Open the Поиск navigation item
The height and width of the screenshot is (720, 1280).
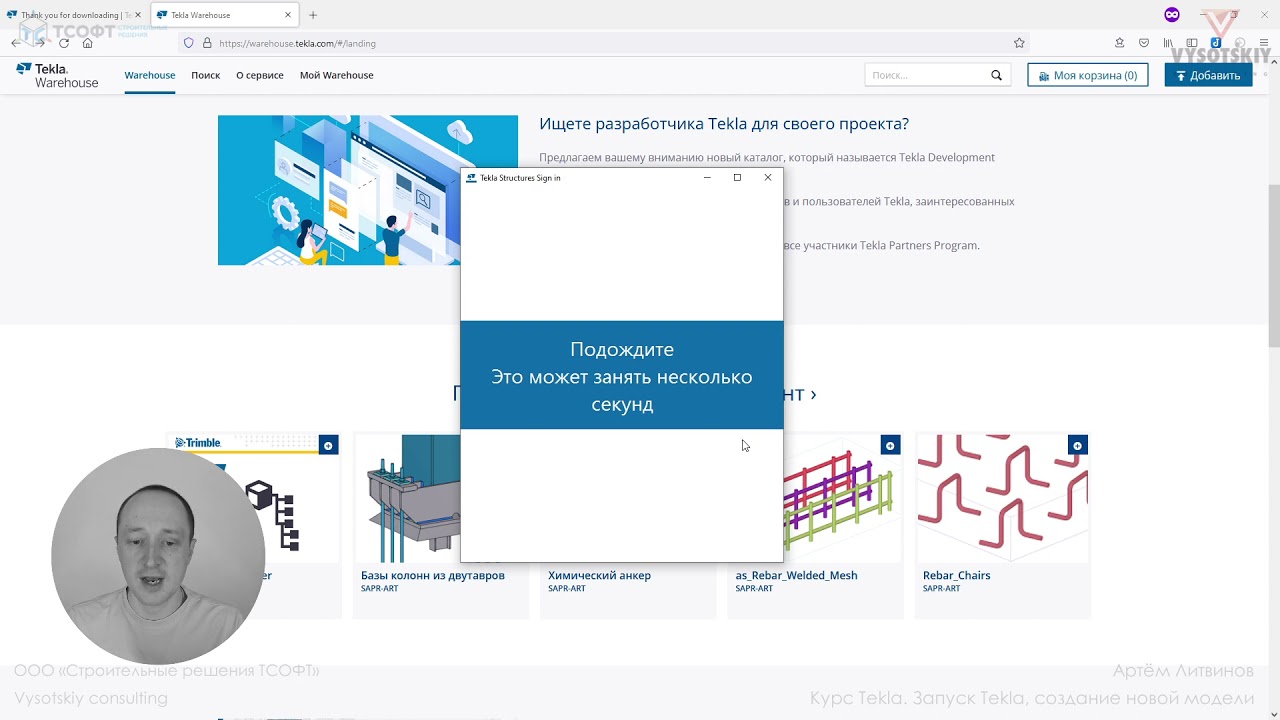205,75
